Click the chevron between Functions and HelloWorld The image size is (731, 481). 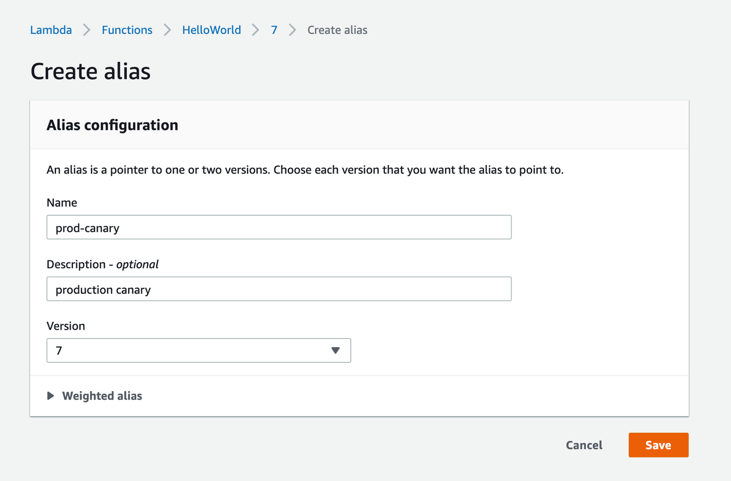click(x=167, y=30)
